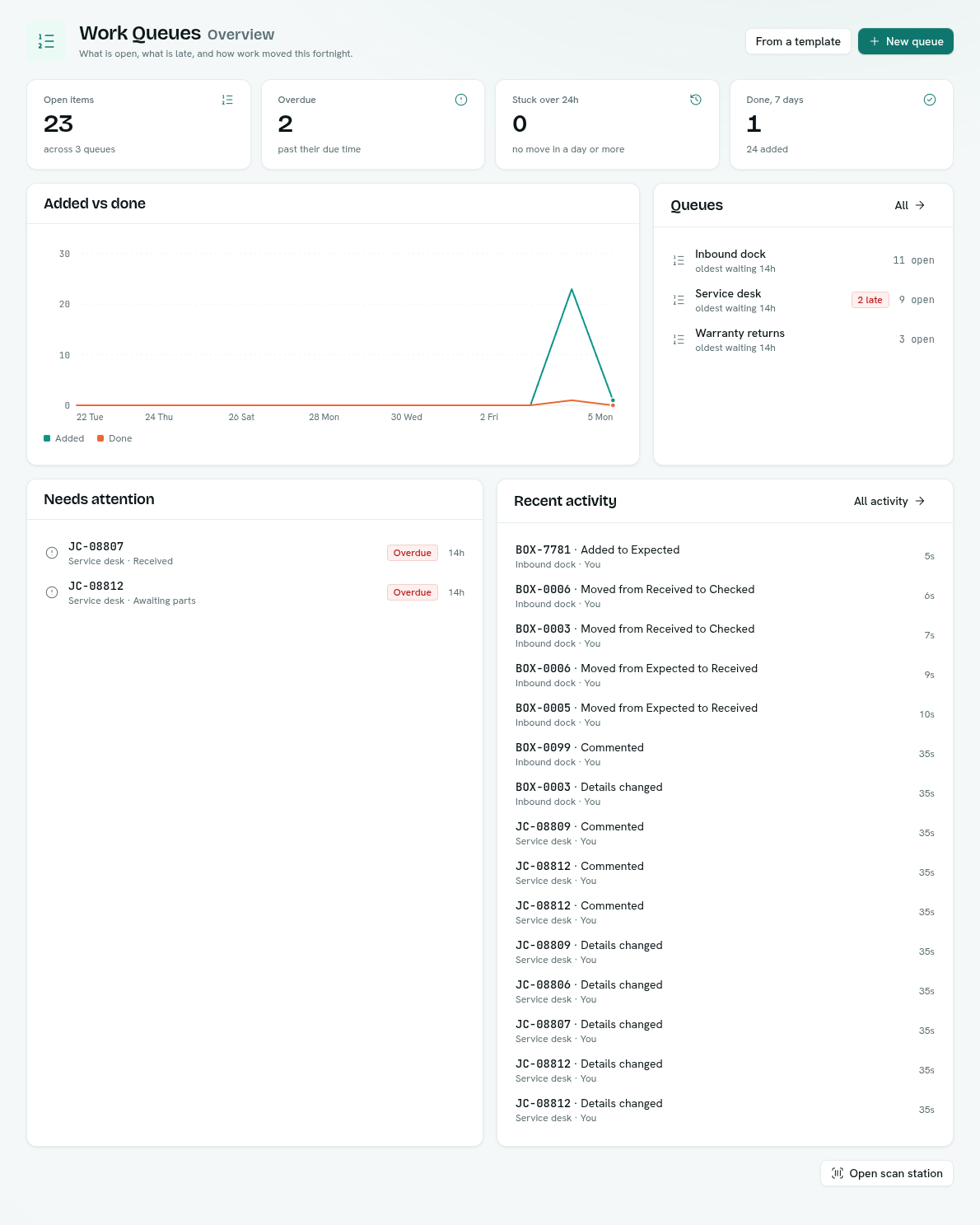This screenshot has height=1225, width=980.
Task: Click the 3 open count for Warranty returns
Action: [x=917, y=339]
